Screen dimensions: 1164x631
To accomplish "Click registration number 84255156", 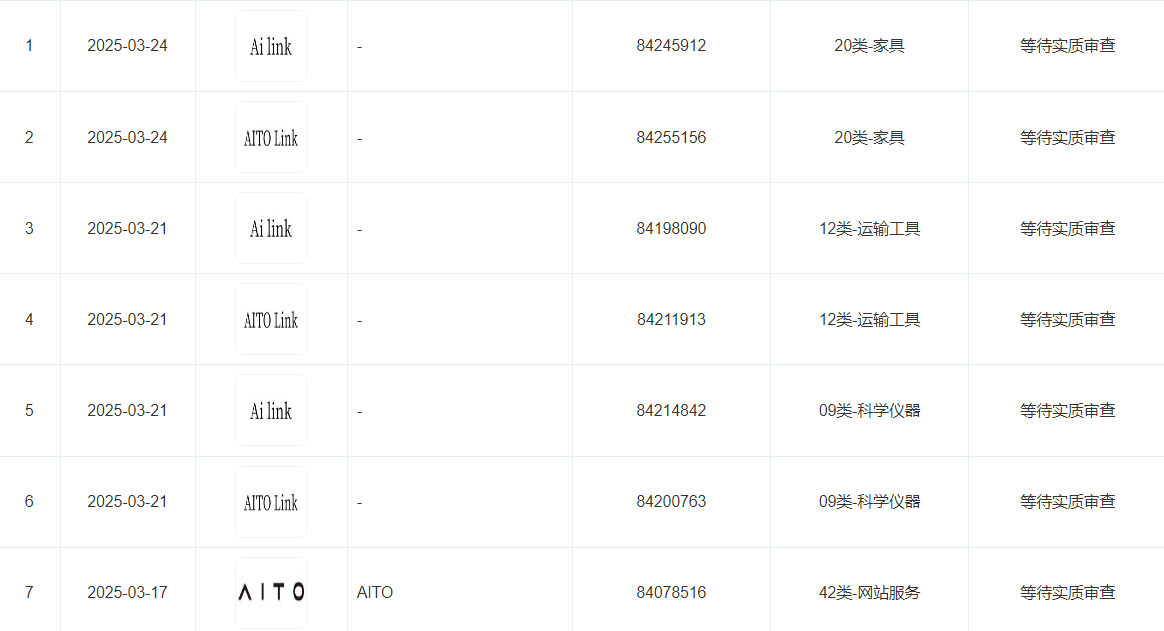I will (x=671, y=137).
